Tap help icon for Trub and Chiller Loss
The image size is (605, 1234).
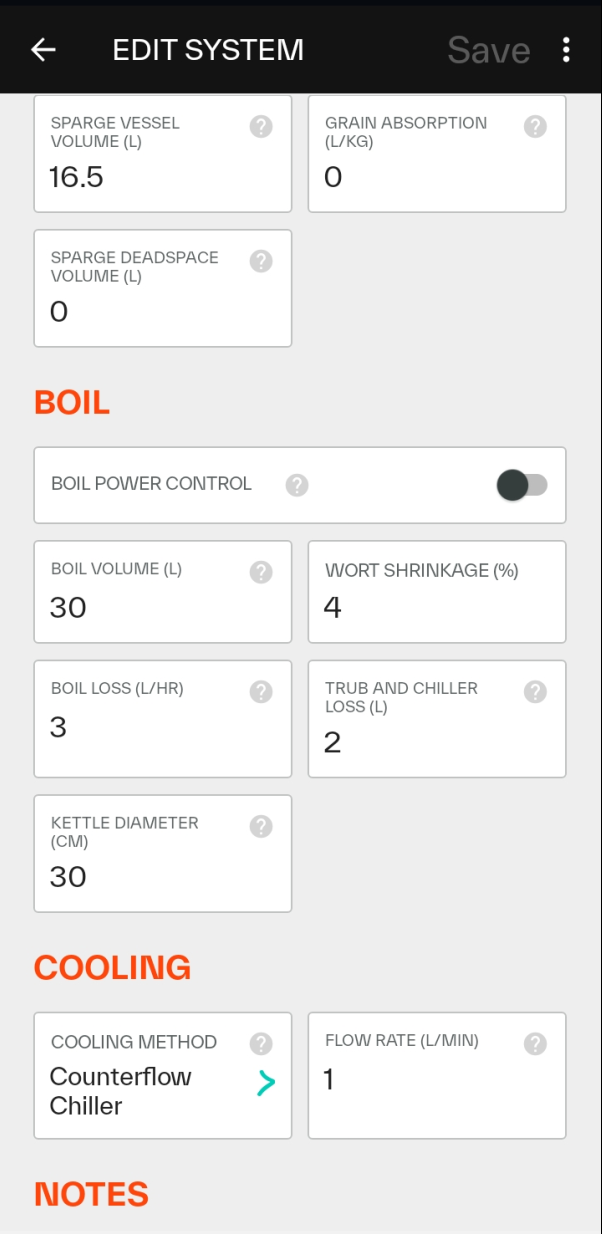point(535,691)
